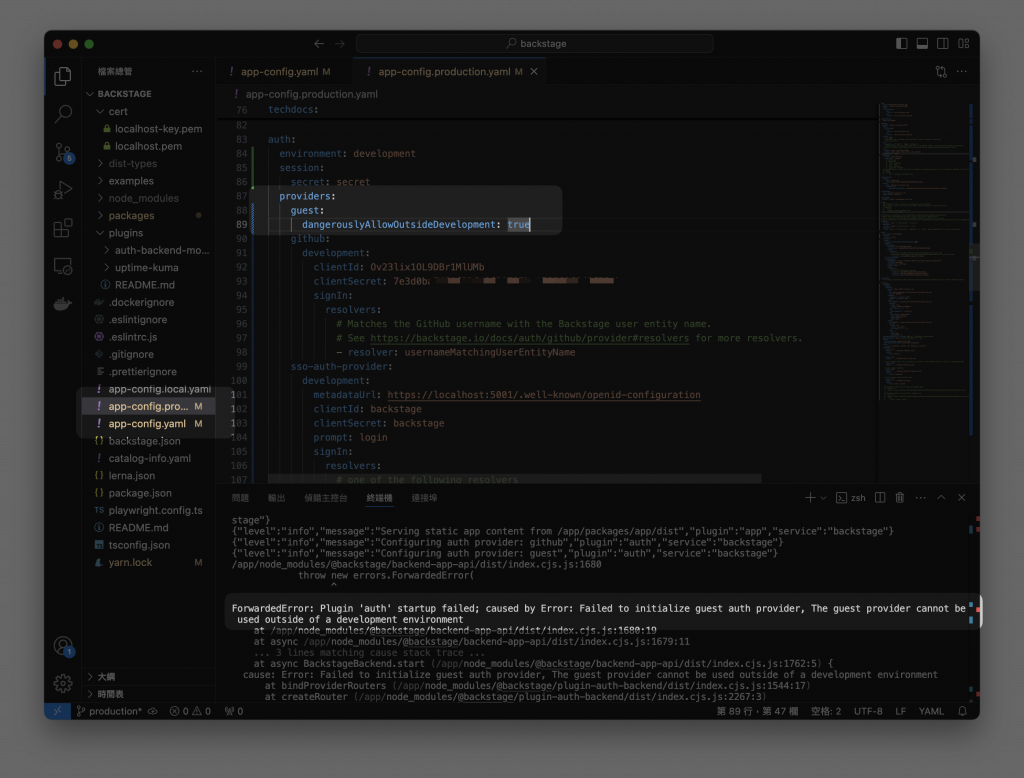The height and width of the screenshot is (778, 1024).
Task: Switch to Debug Console panel tab
Action: point(325,498)
